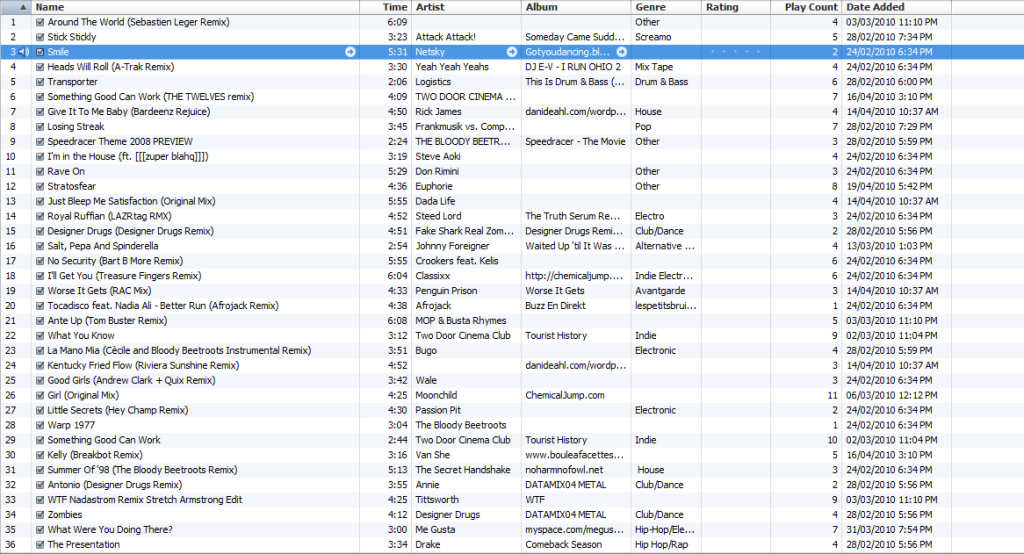Select the Girl (Original Mix) track

(x=83, y=395)
